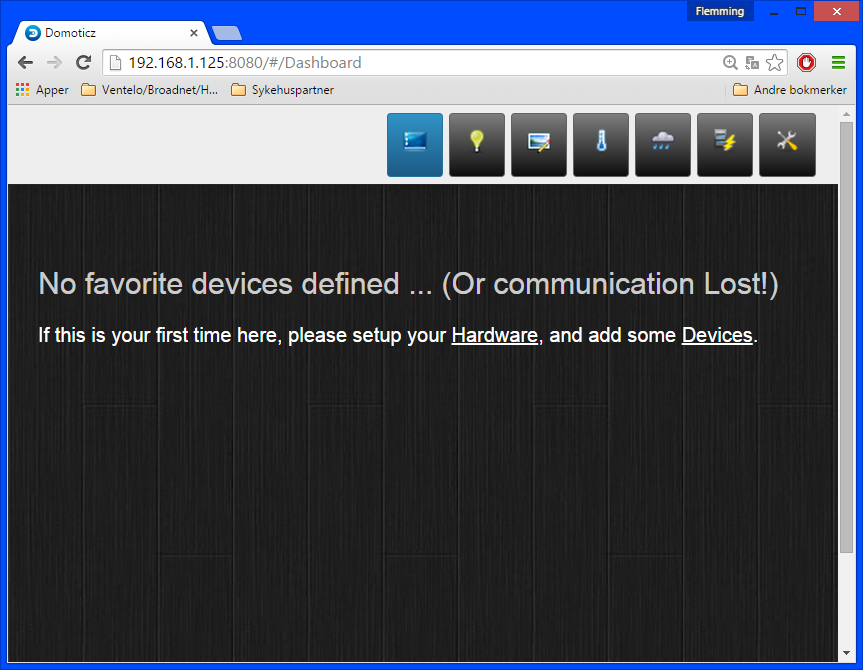Open the Utility lightning icon
The width and height of the screenshot is (863, 670).
(x=725, y=145)
